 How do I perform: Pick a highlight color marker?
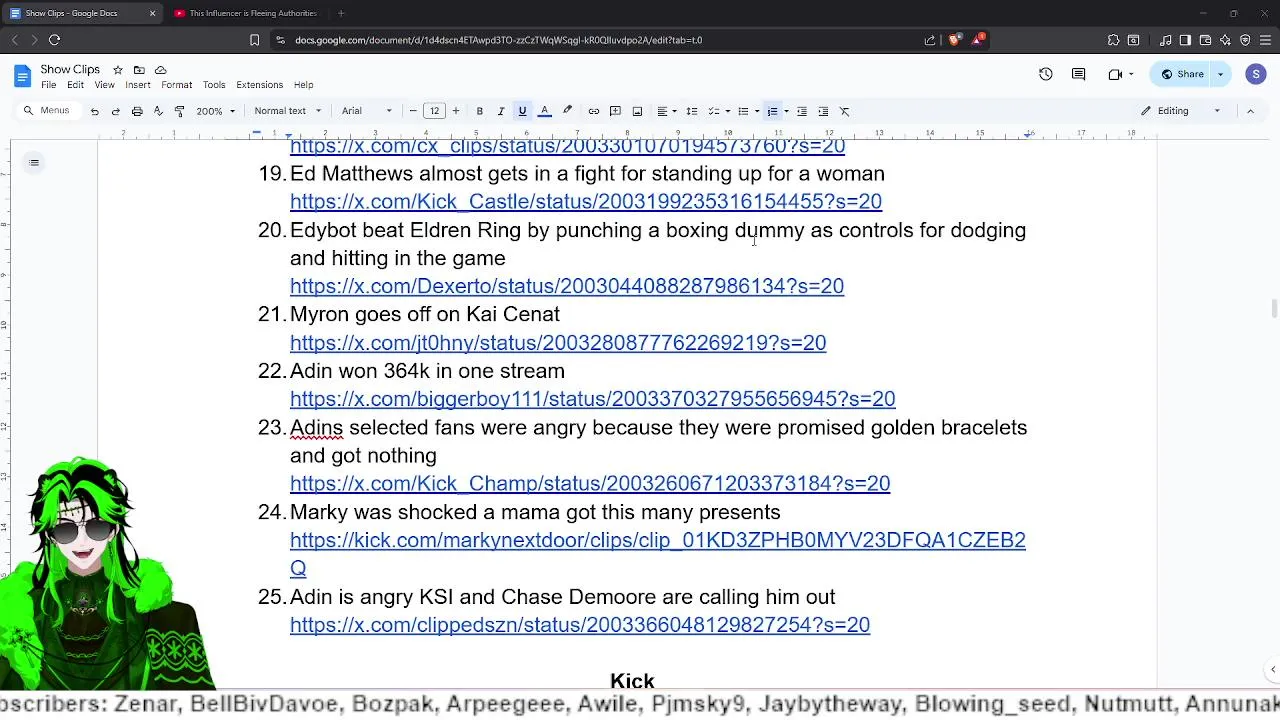[567, 111]
